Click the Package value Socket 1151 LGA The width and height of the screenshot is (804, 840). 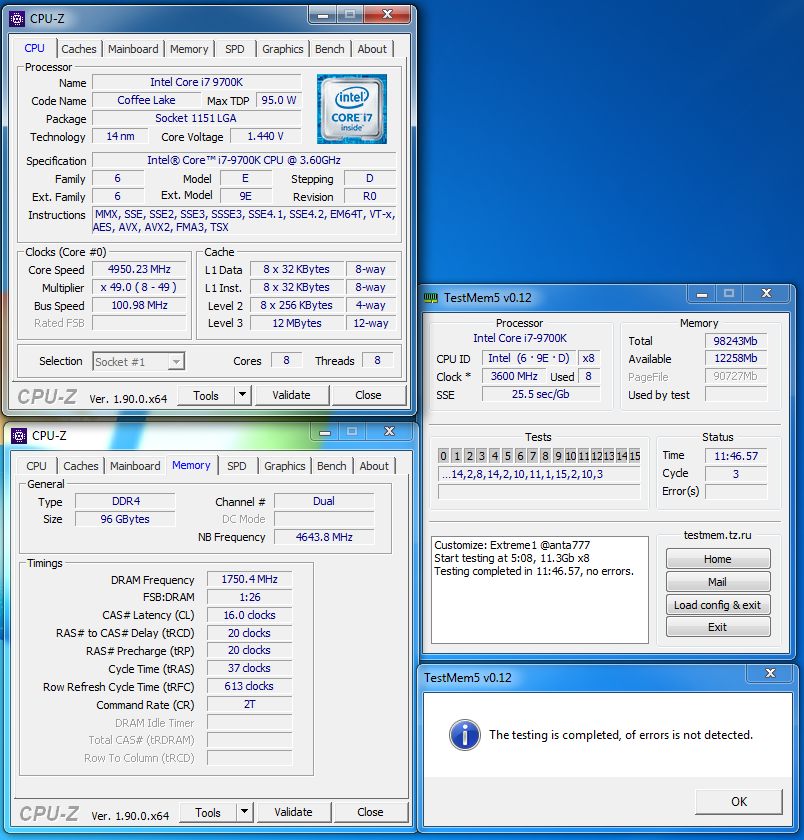click(x=196, y=118)
